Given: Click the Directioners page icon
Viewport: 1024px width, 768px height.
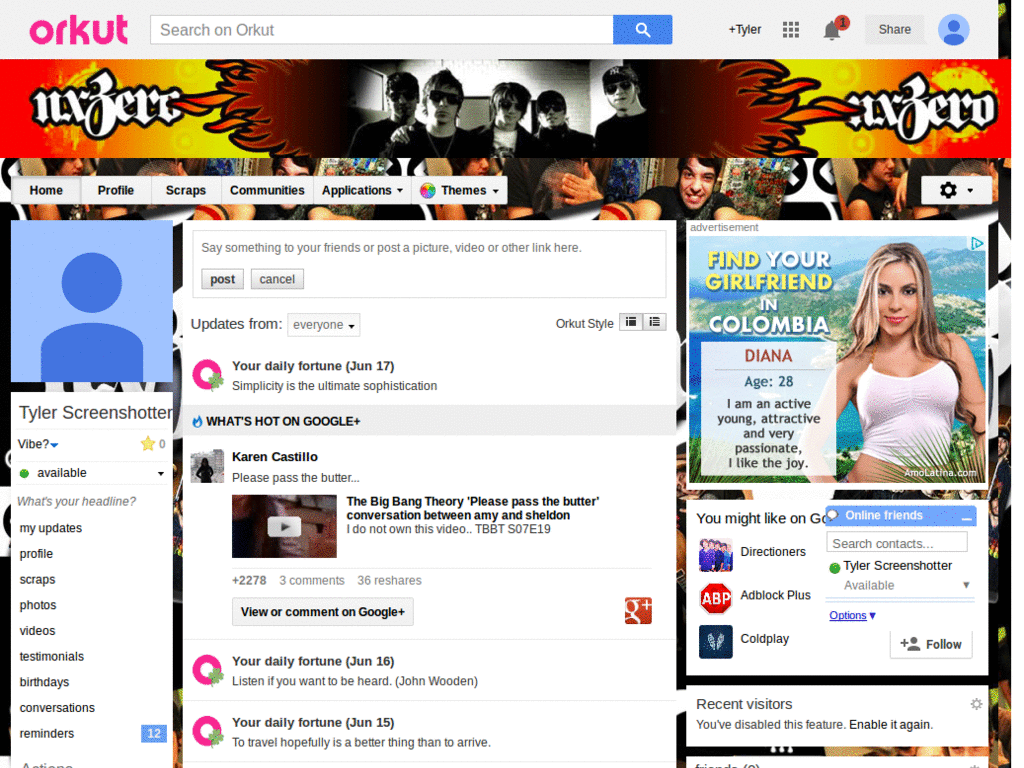Looking at the screenshot, I should point(716,554).
